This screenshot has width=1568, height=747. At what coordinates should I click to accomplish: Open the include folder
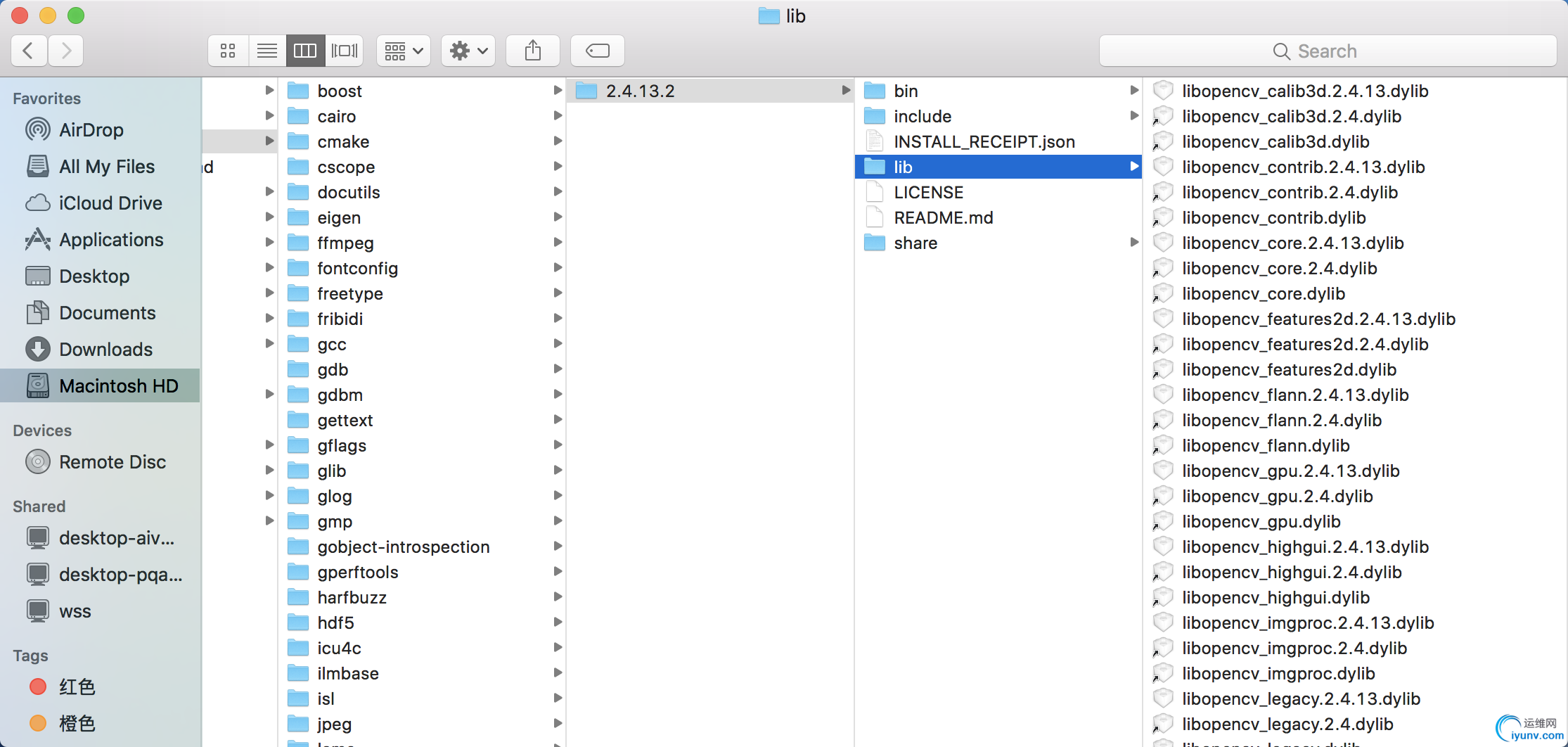tap(998, 116)
